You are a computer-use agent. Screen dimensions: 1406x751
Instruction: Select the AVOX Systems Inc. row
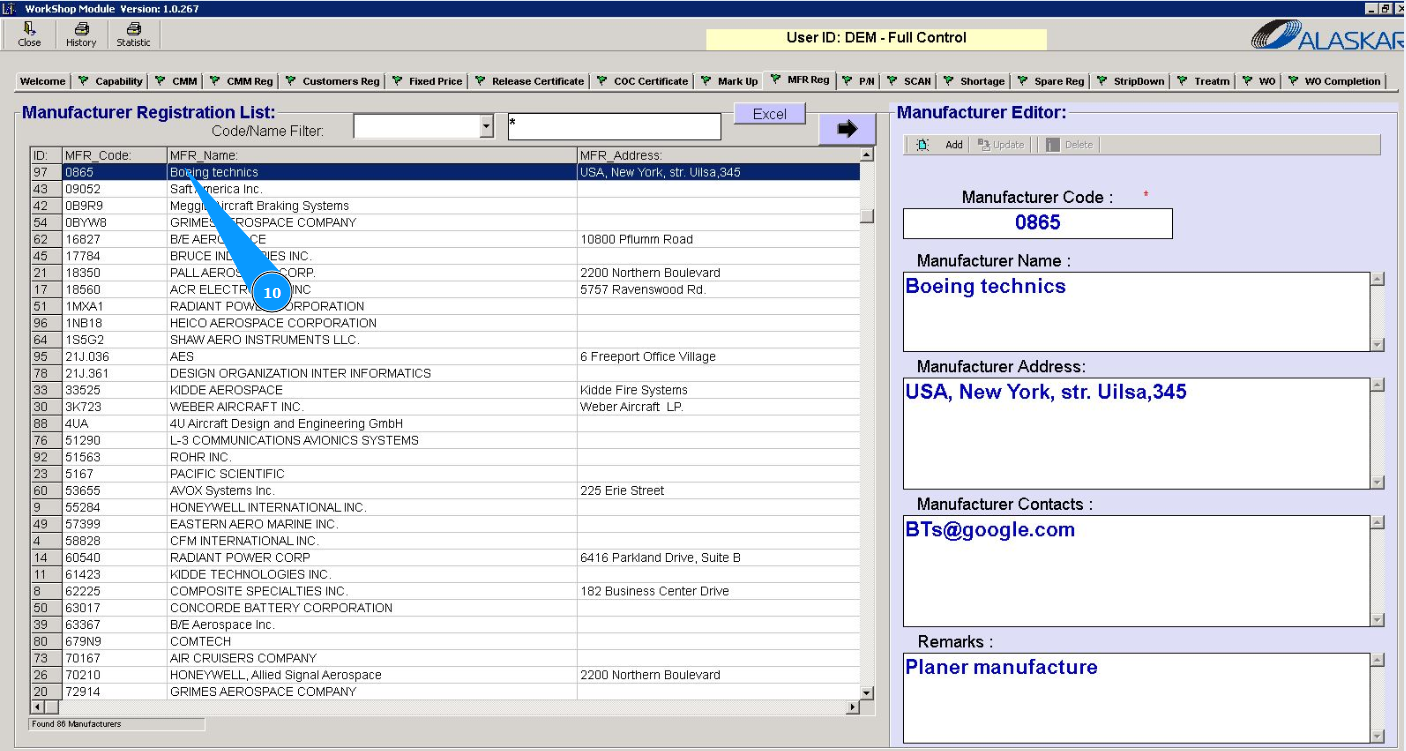(445, 491)
